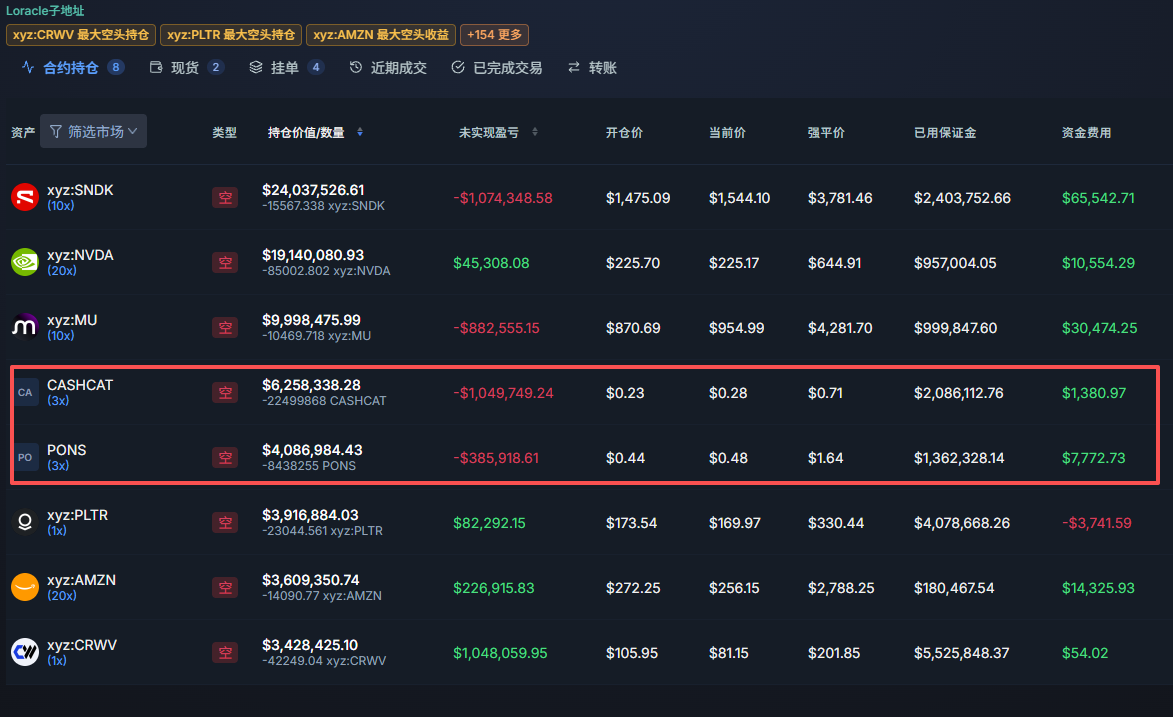The image size is (1173, 717).
Task: Click NVDA liquidation price $644.91
Action: (834, 263)
